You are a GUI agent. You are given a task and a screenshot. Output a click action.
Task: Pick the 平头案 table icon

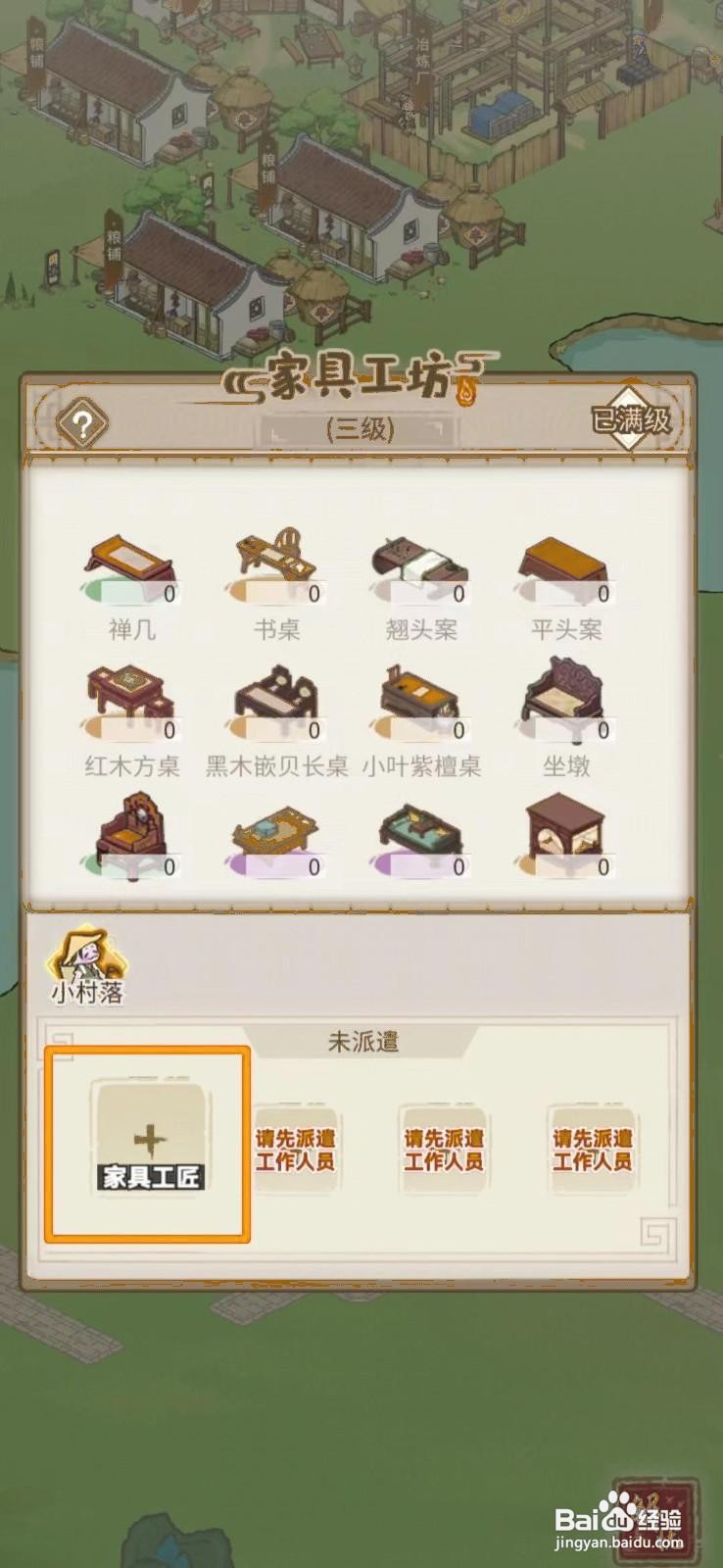click(x=565, y=562)
